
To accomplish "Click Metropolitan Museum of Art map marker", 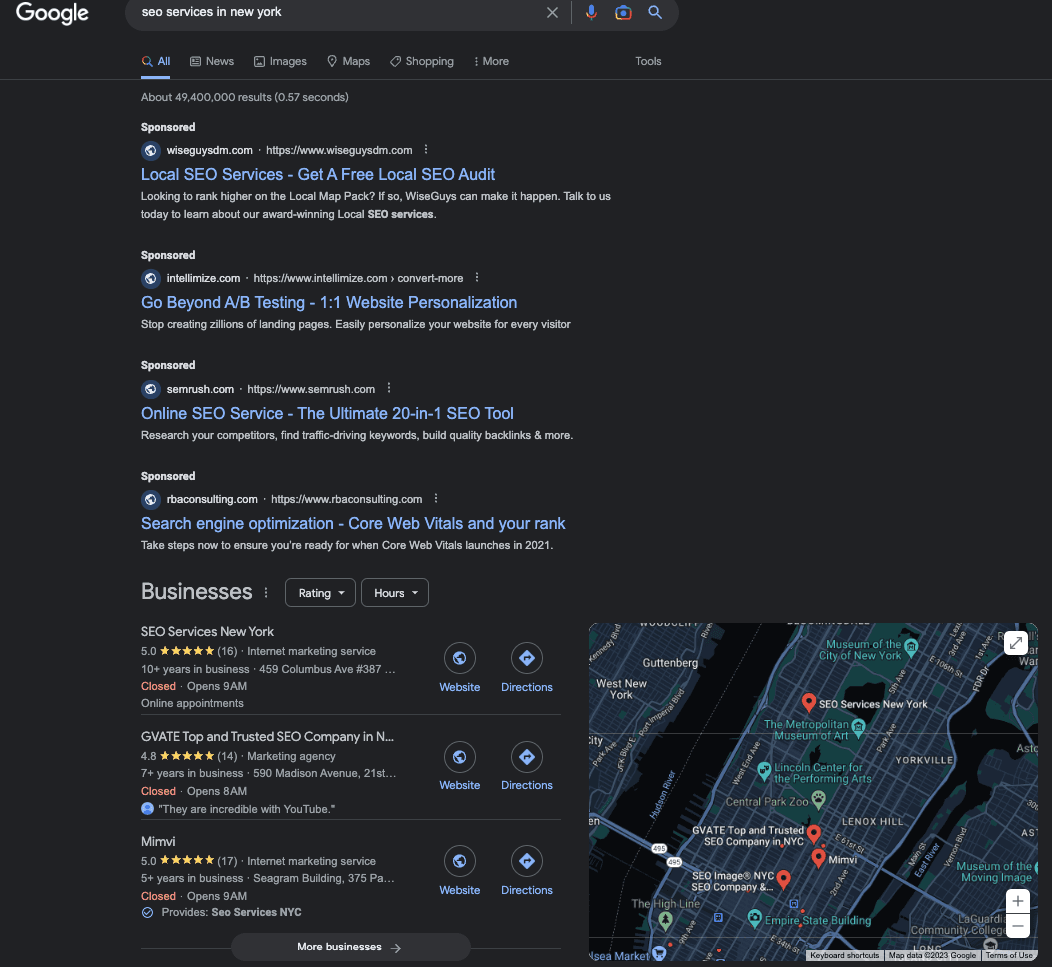I will click(858, 726).
